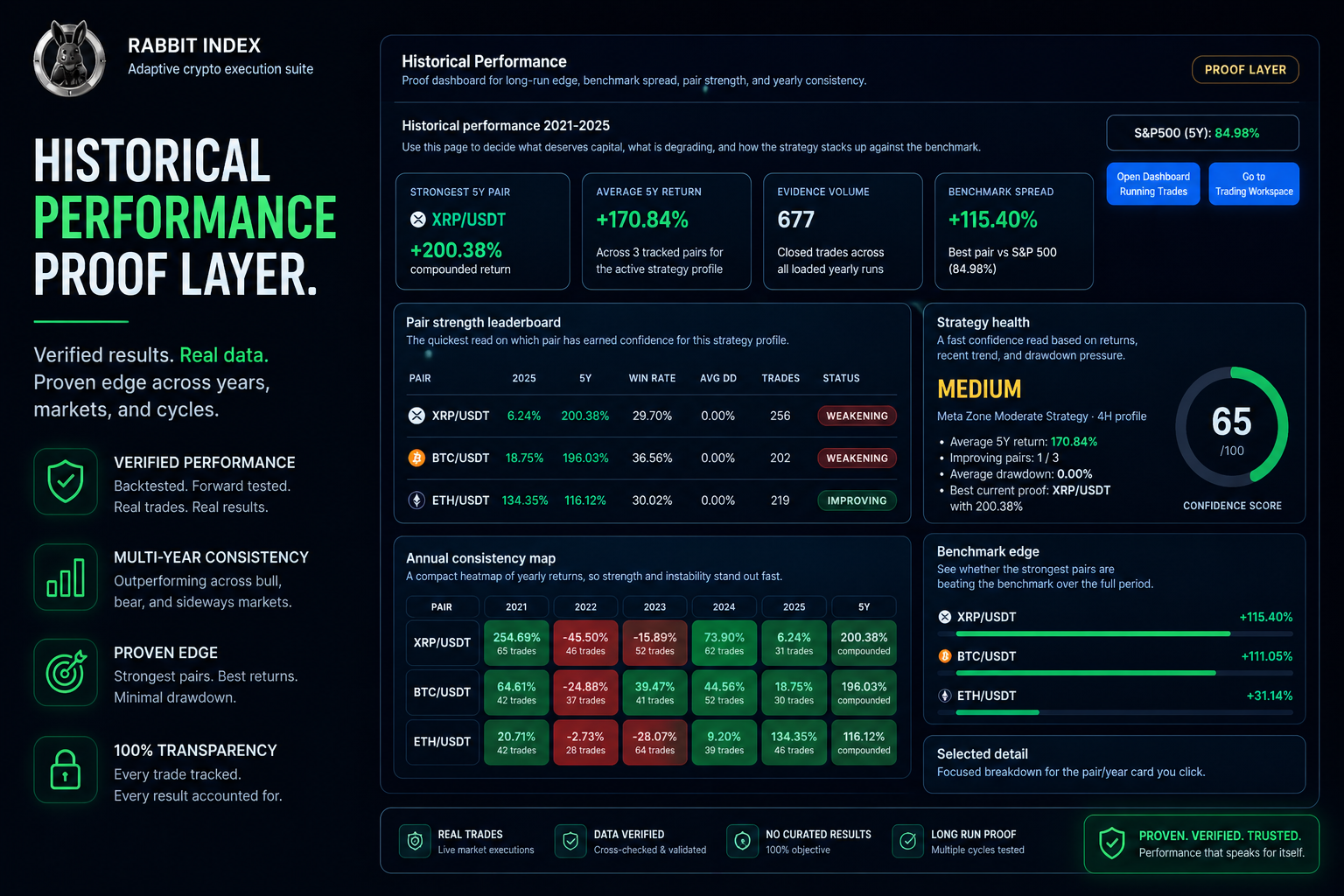This screenshot has height=896, width=1344.
Task: Sort leaderboard by 5Y column header
Action: pyautogui.click(x=585, y=378)
